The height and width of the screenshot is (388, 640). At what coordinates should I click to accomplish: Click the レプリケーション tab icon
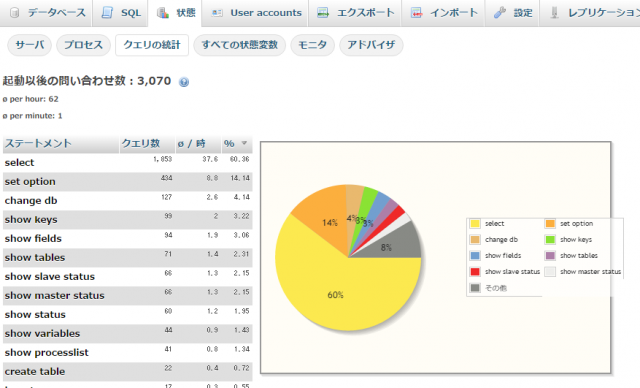click(x=554, y=13)
